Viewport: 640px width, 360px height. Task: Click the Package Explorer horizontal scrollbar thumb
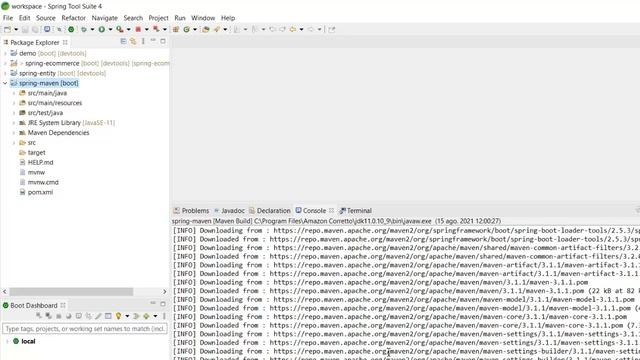click(71, 291)
